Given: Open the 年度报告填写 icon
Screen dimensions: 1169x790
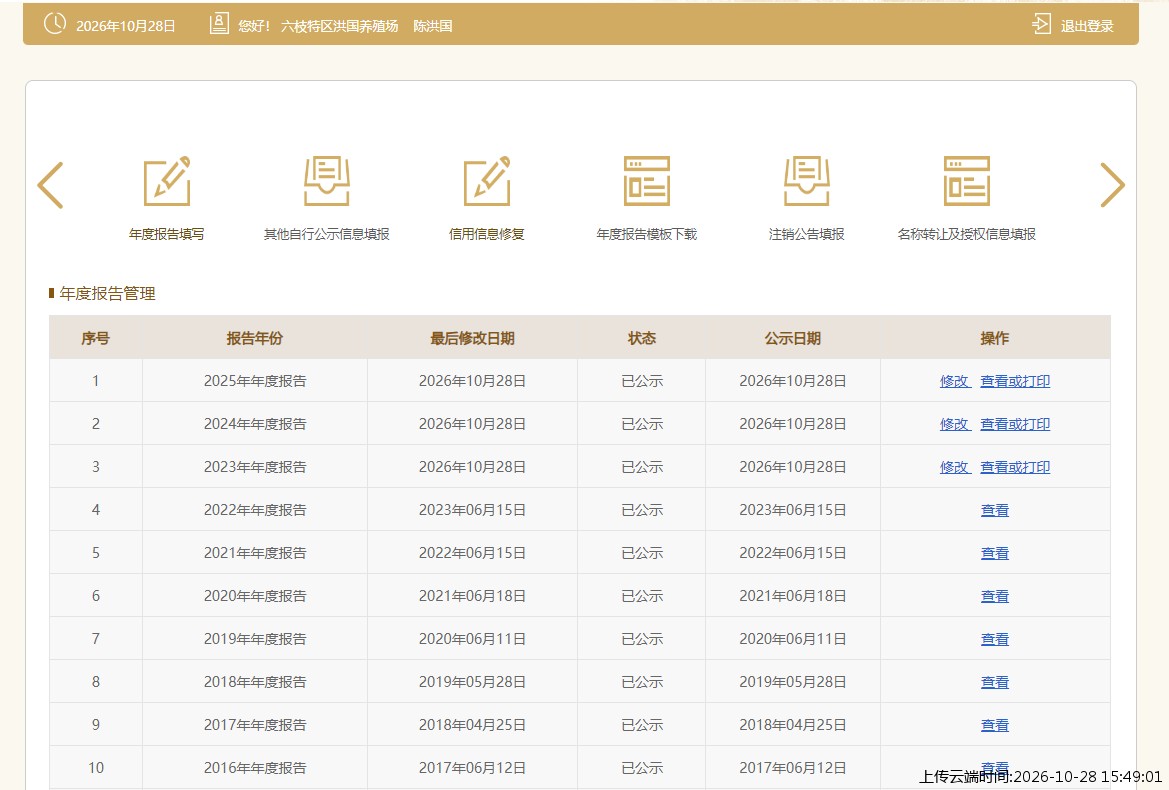Looking at the screenshot, I should coord(167,181).
